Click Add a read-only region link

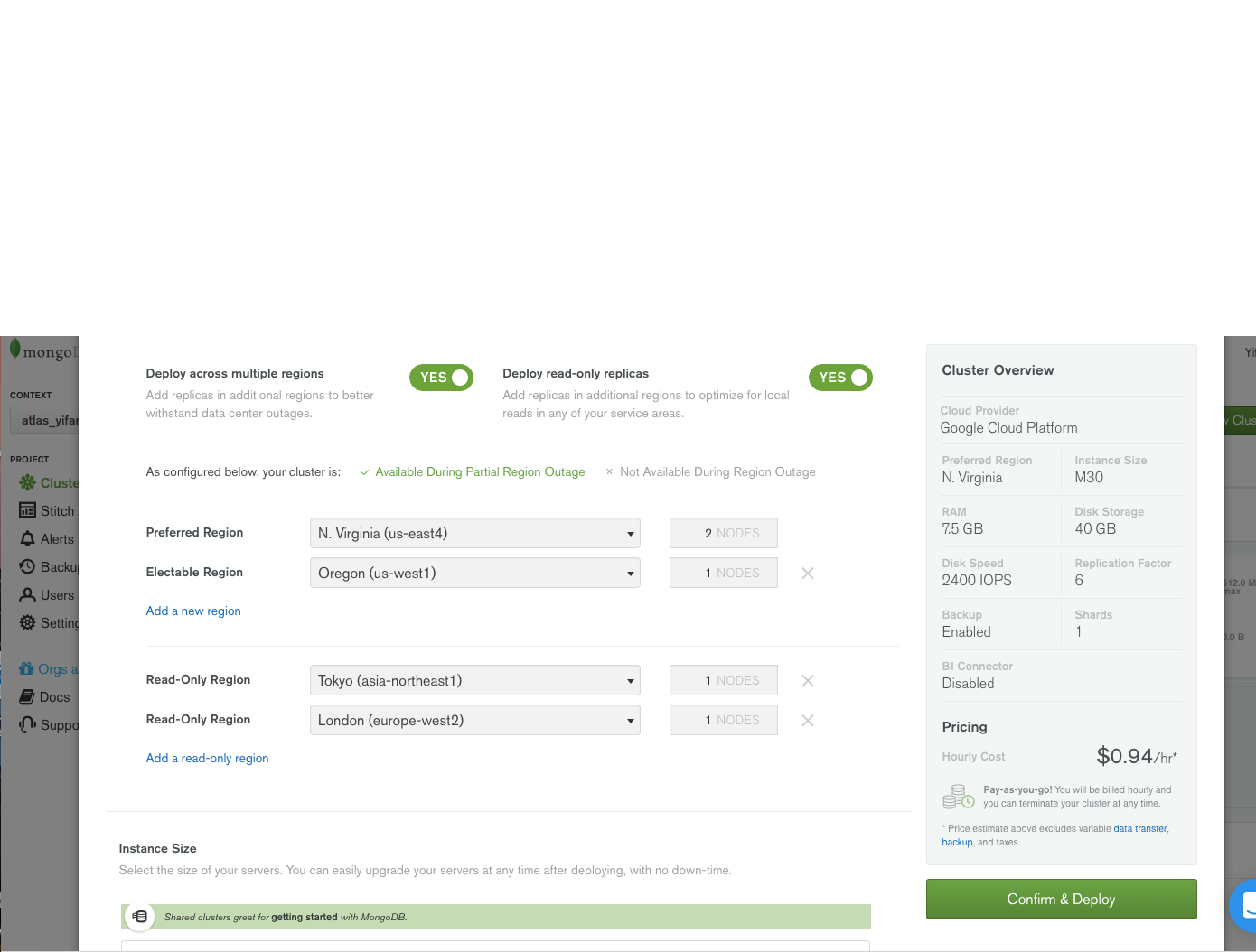click(x=207, y=758)
